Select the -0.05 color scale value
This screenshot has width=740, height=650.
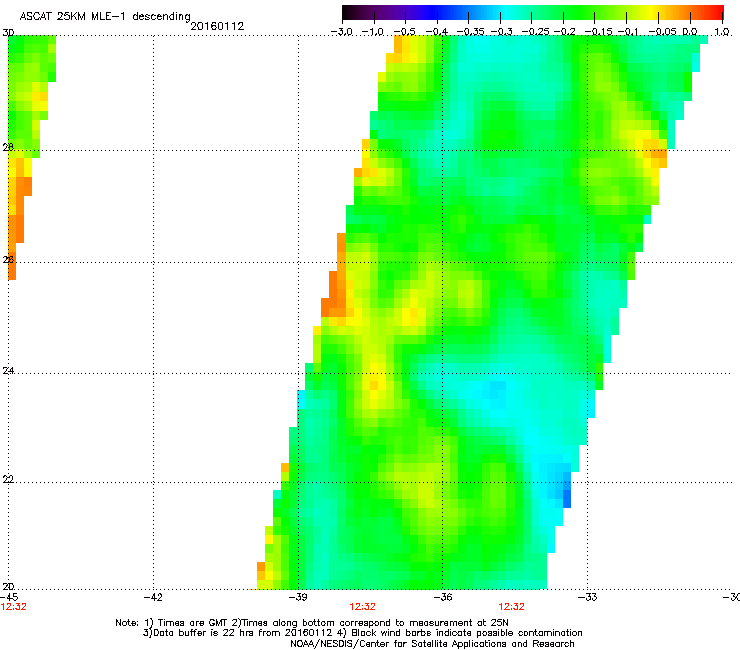(662, 32)
